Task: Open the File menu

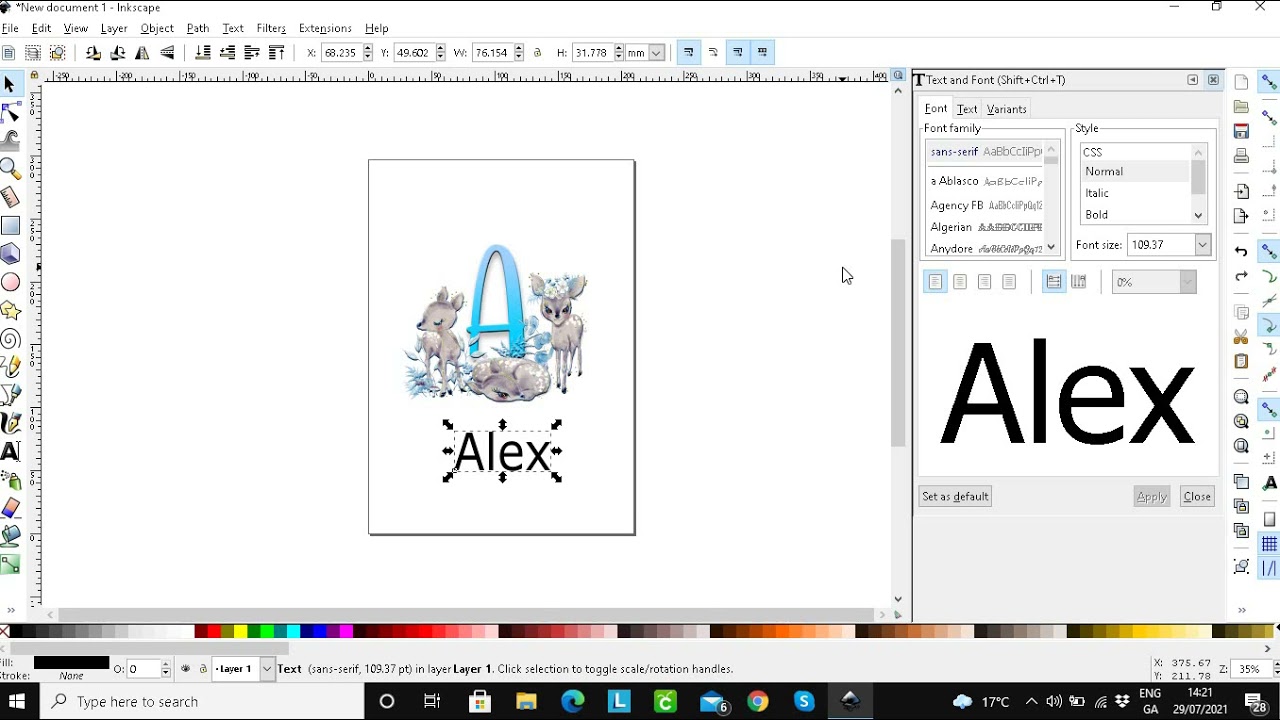Action: coord(10,28)
